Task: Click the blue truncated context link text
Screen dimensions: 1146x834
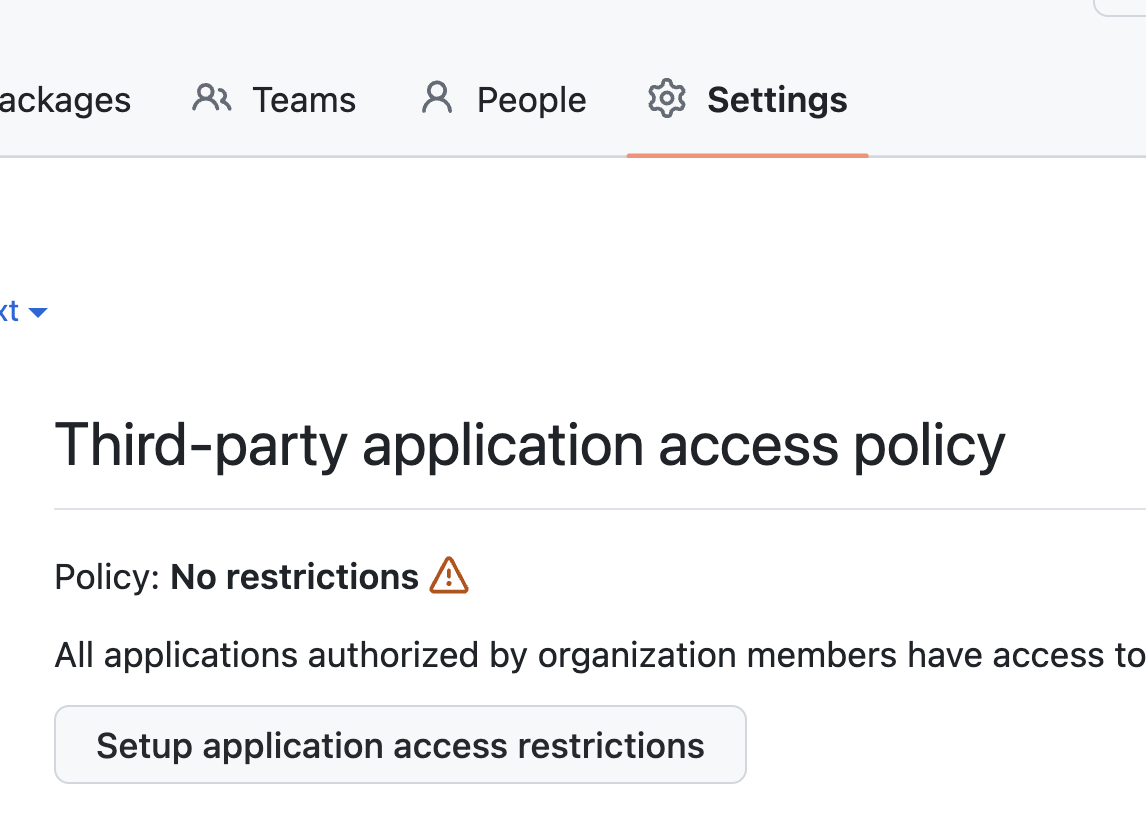Action: (9, 311)
